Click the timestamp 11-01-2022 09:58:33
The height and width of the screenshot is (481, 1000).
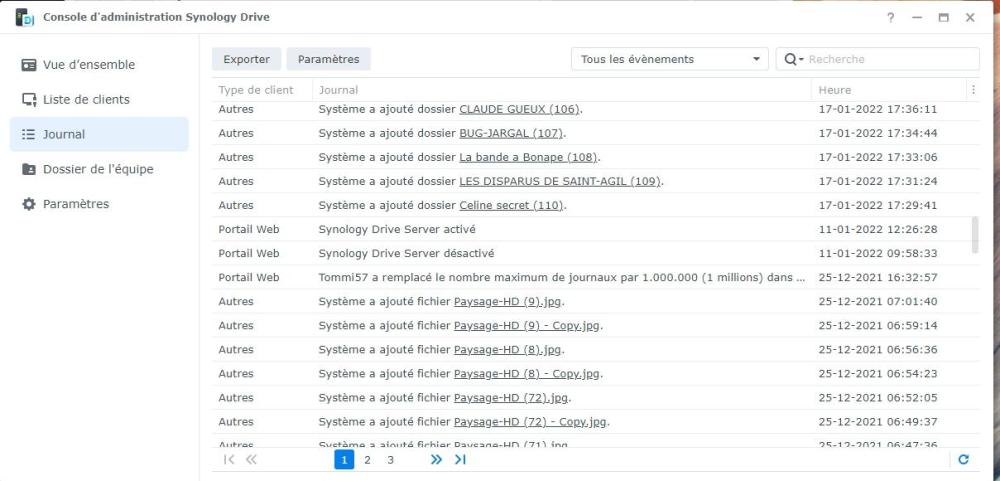878,253
